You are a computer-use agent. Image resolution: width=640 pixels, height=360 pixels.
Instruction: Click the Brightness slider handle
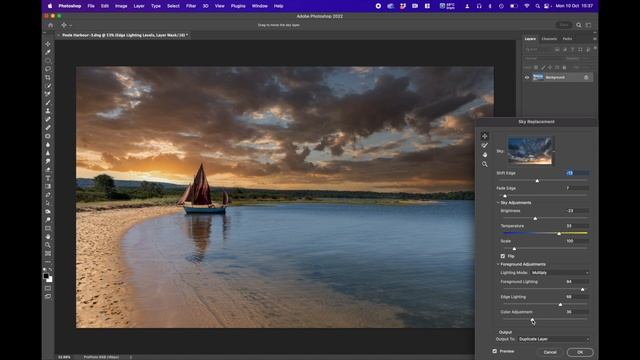pyautogui.click(x=535, y=218)
